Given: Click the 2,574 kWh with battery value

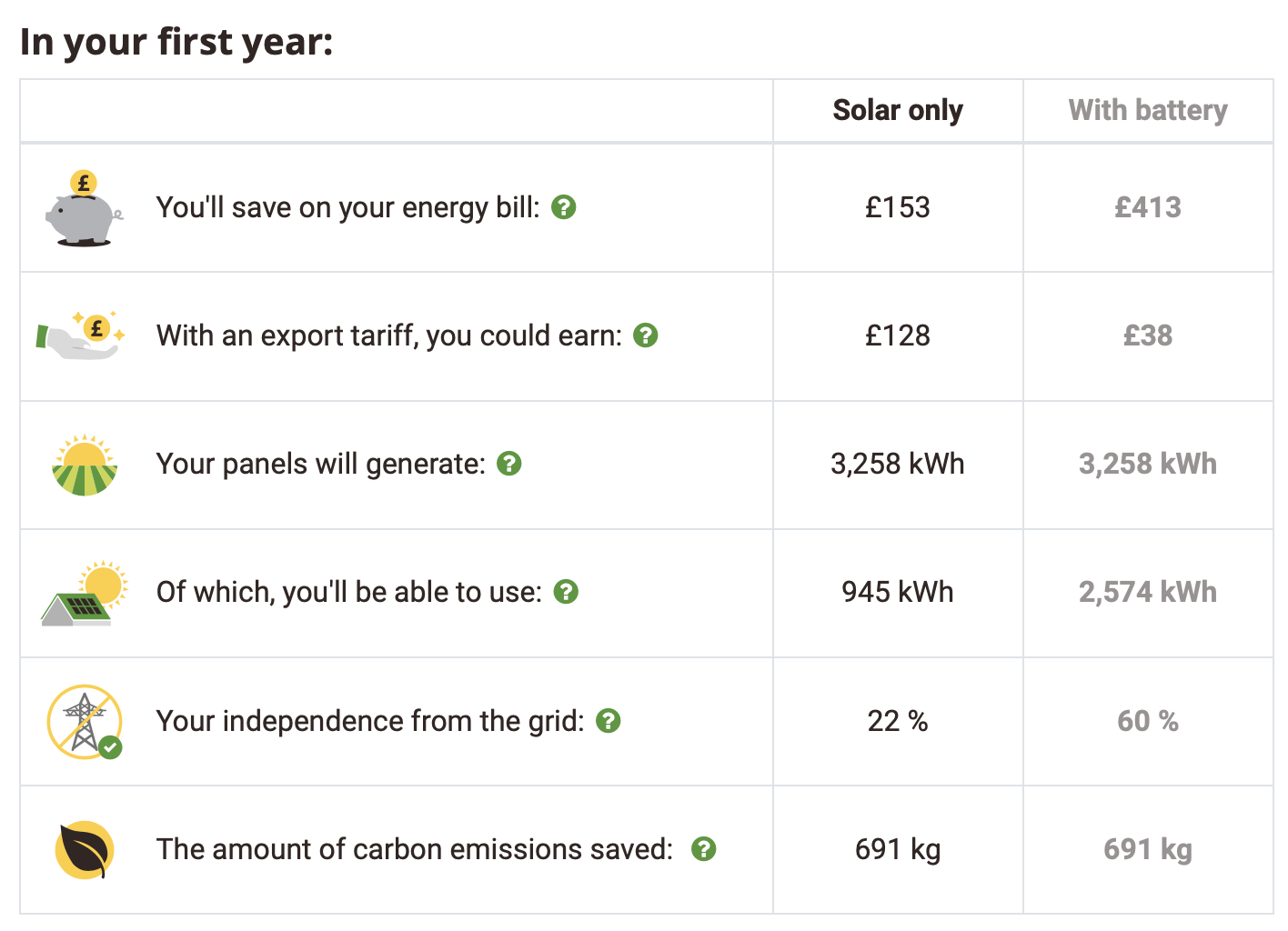Looking at the screenshot, I should click(1148, 592).
